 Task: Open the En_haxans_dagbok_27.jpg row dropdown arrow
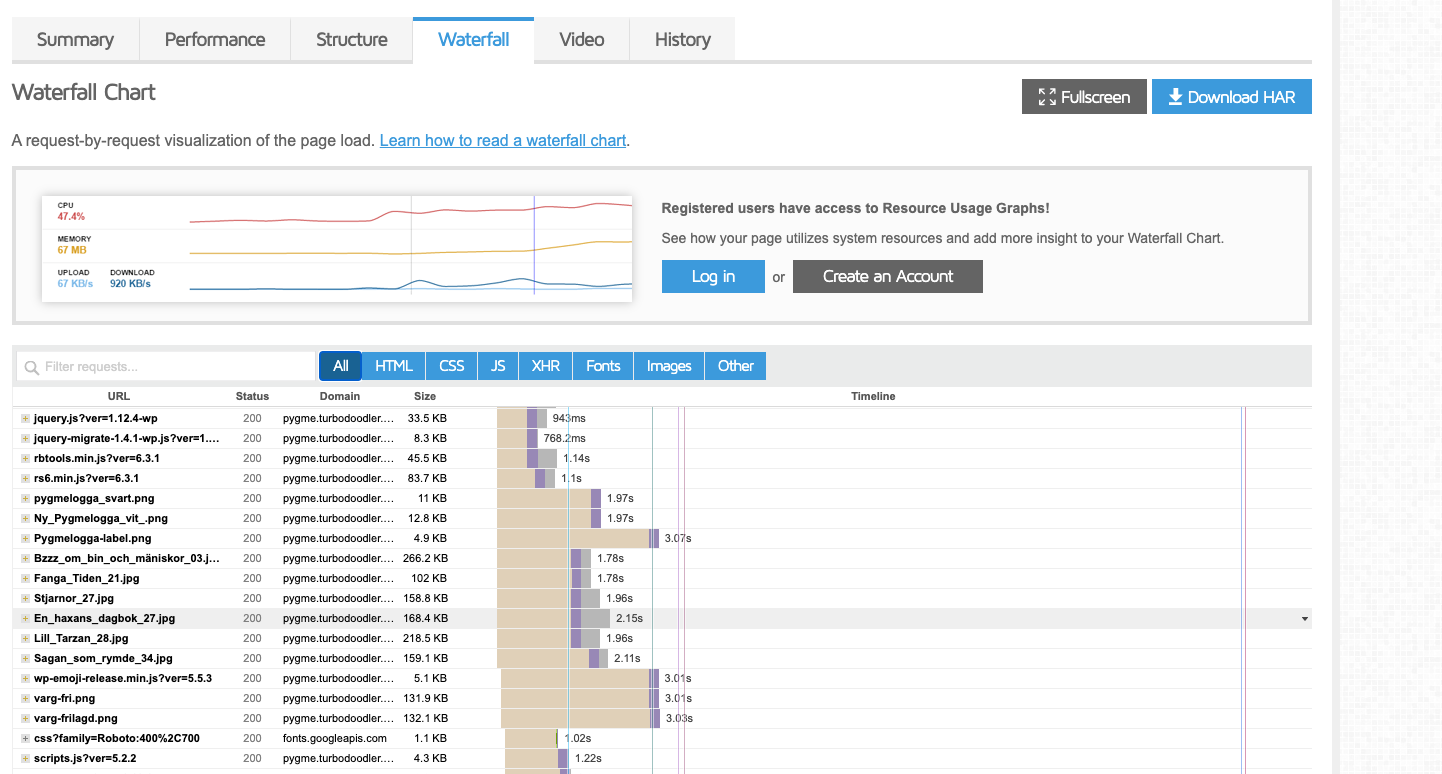click(x=1304, y=619)
